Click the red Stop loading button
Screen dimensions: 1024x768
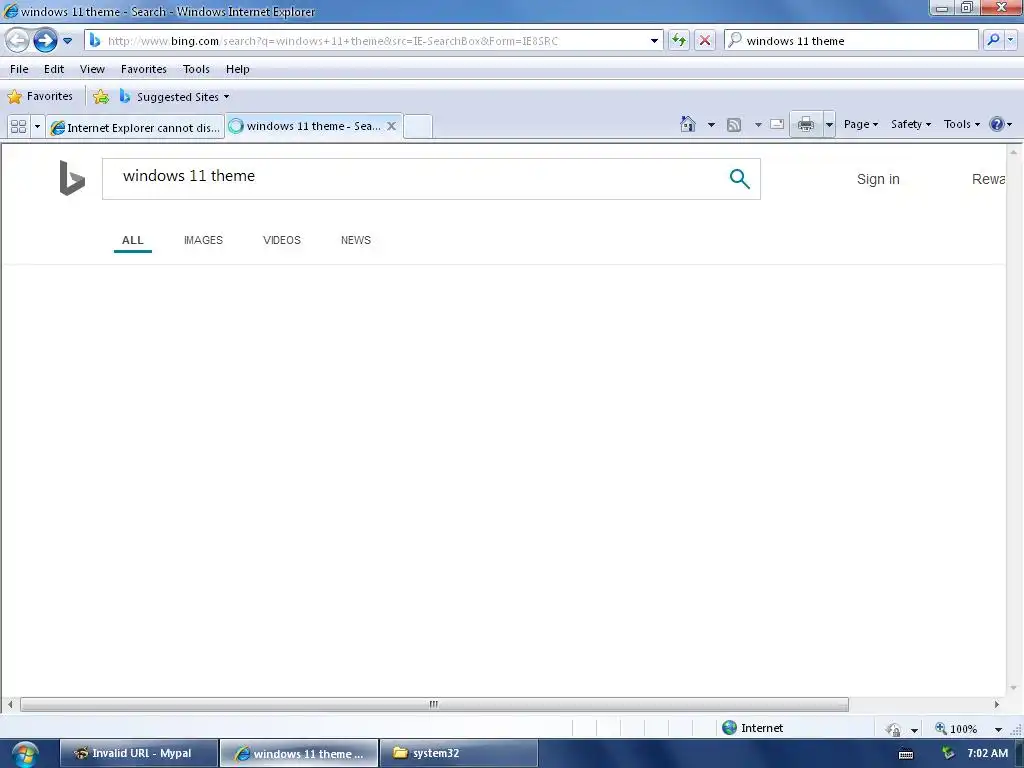point(705,40)
